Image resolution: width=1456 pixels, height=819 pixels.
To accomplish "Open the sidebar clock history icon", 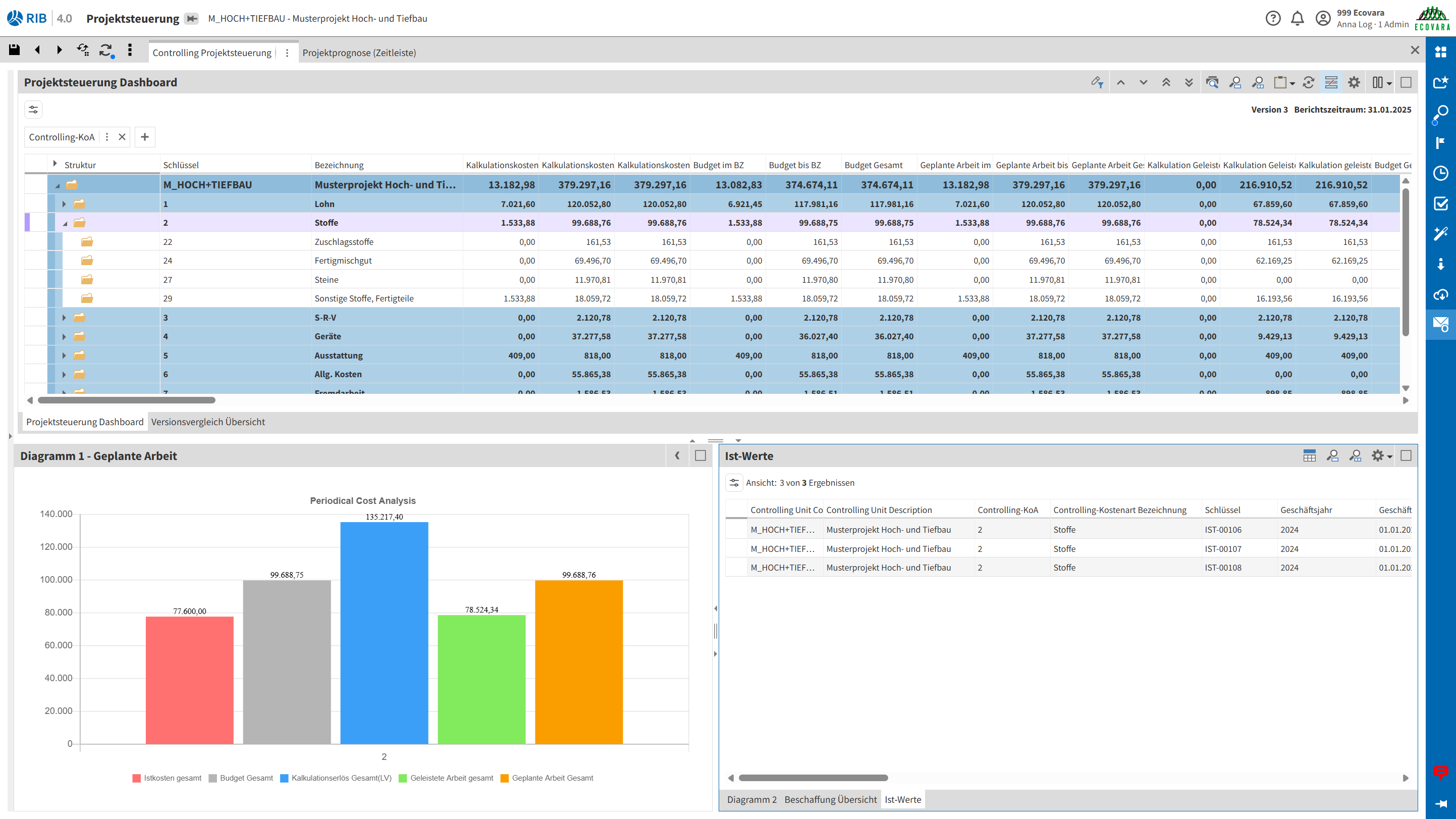I will 1440,173.
